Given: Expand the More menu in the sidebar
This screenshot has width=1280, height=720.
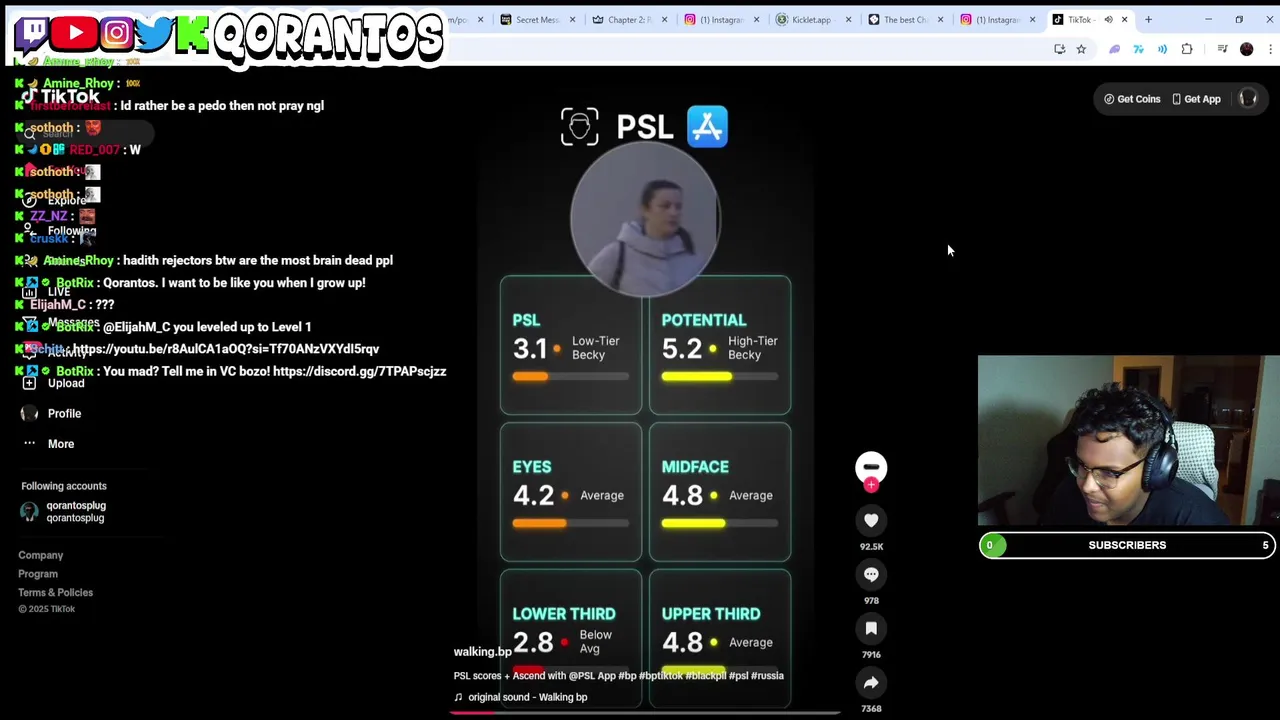Looking at the screenshot, I should (61, 444).
